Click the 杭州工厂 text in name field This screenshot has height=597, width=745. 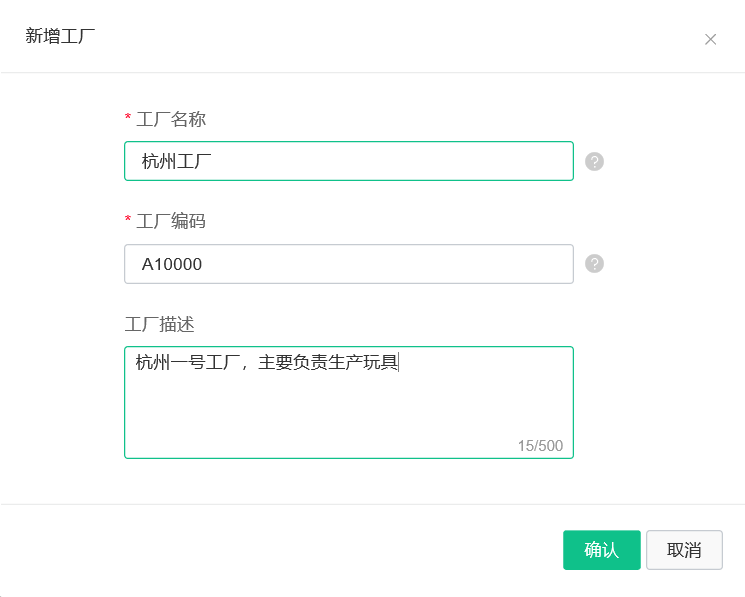pyautogui.click(x=176, y=161)
